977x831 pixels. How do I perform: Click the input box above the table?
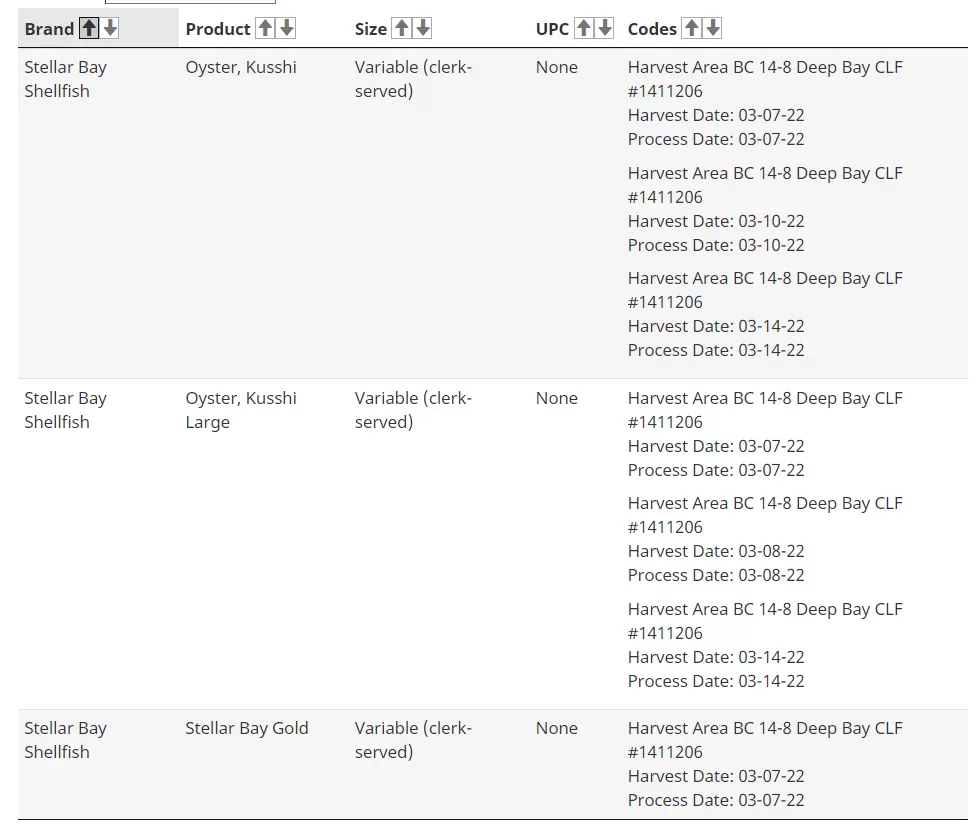pyautogui.click(x=190, y=2)
